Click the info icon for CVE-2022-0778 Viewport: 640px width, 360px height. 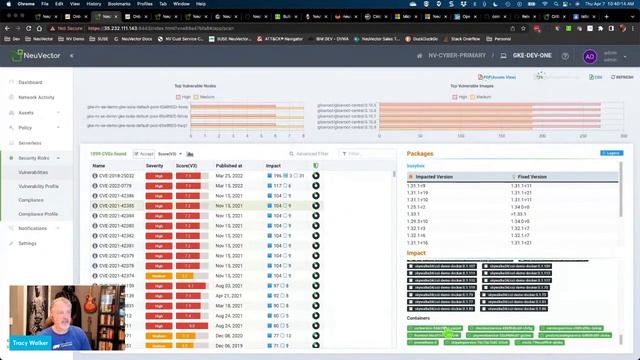(95, 186)
